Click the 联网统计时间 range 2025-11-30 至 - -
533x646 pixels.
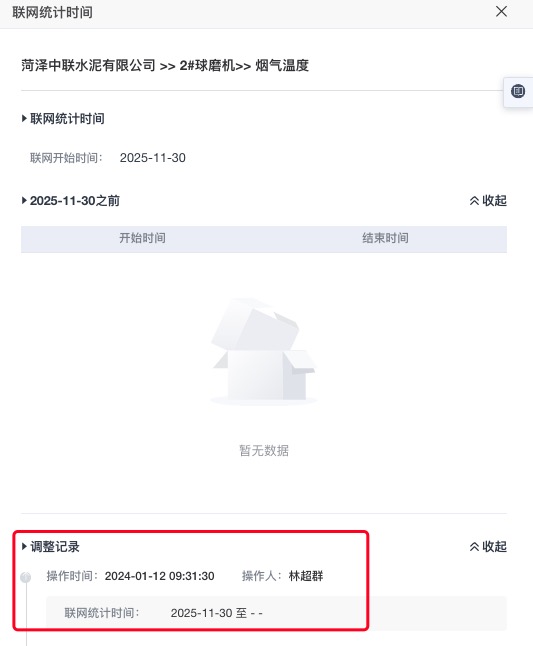tap(217, 613)
